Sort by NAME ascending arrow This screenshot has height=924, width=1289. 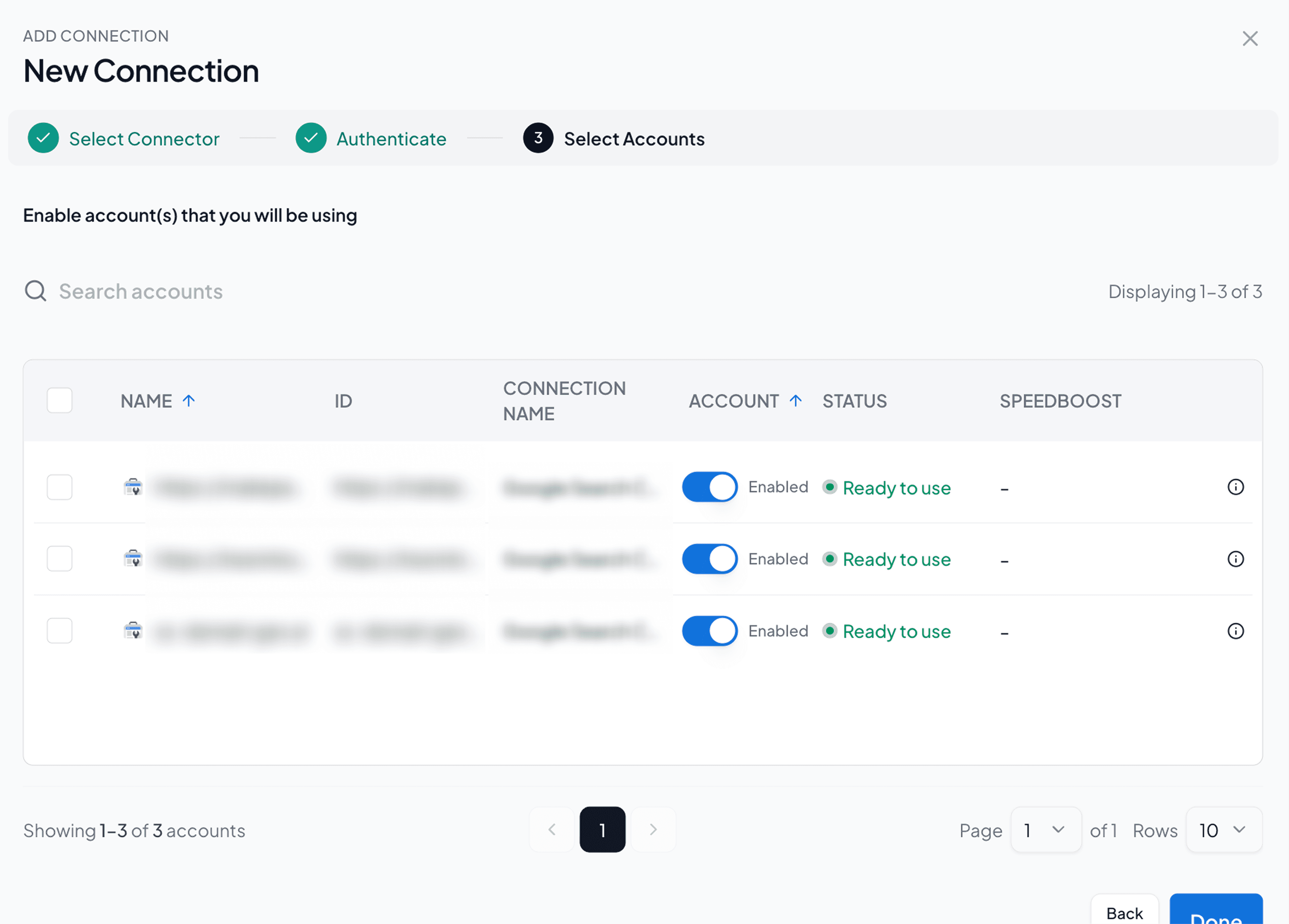(x=189, y=401)
